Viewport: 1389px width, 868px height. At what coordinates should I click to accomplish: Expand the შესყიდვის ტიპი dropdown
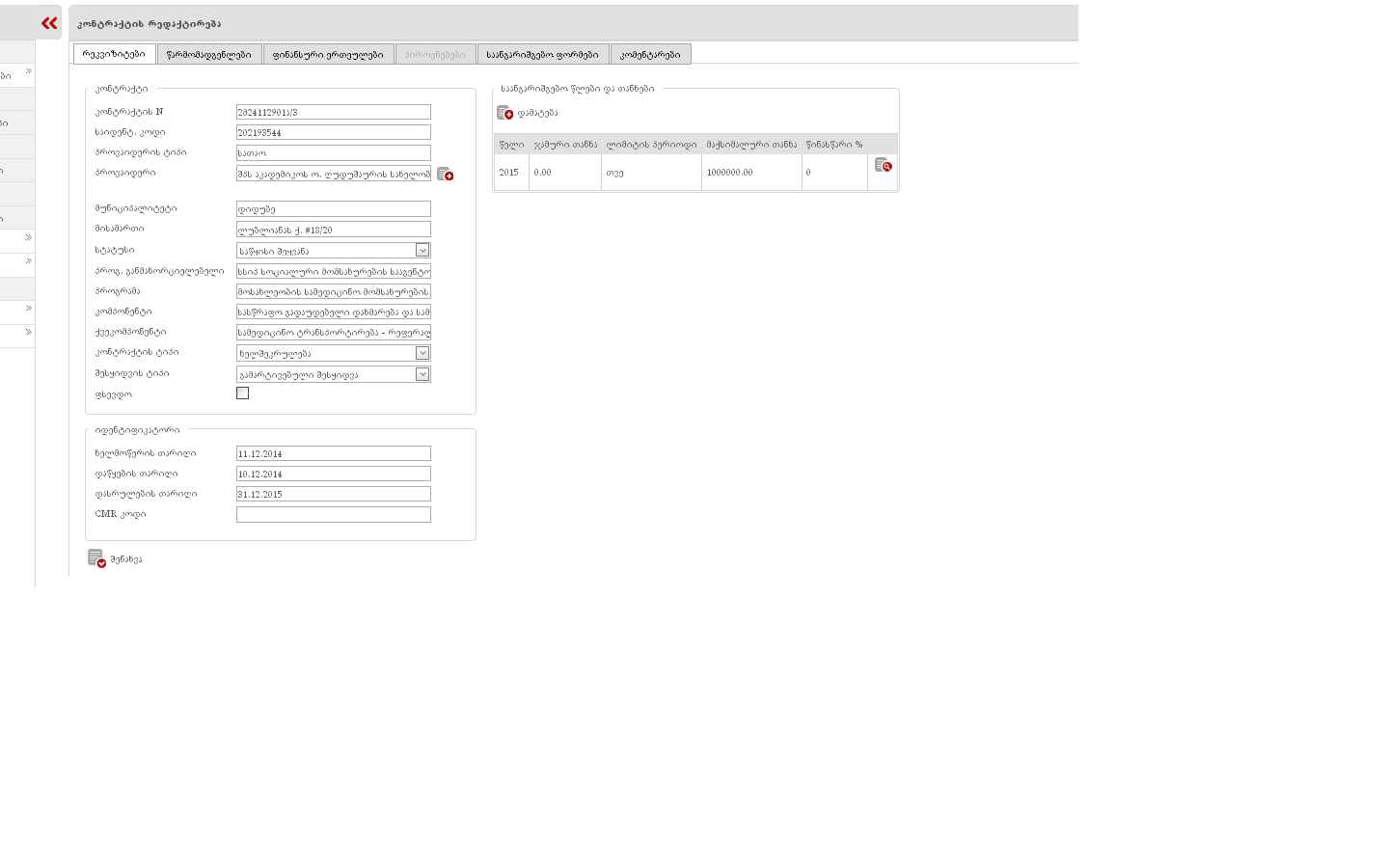pyautogui.click(x=422, y=374)
